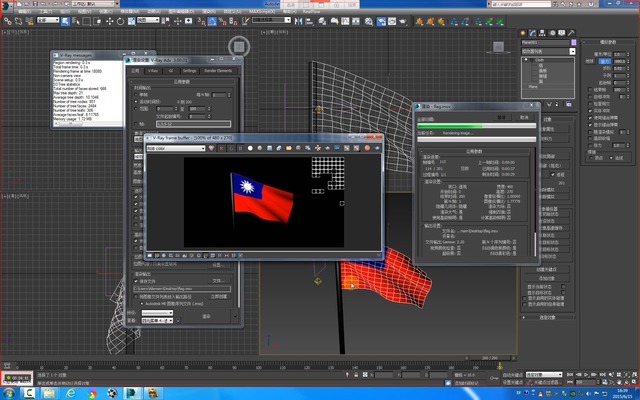Open the RealFlow menu
Image resolution: width=640 pixels, height=400 pixels.
pos(311,11)
